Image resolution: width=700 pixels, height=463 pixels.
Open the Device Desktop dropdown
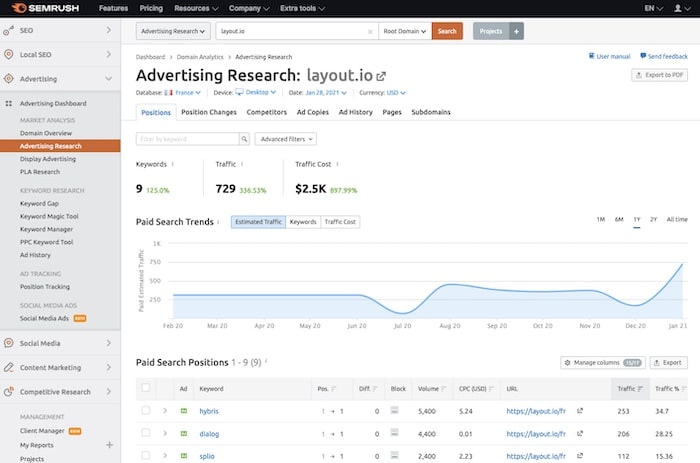click(256, 92)
